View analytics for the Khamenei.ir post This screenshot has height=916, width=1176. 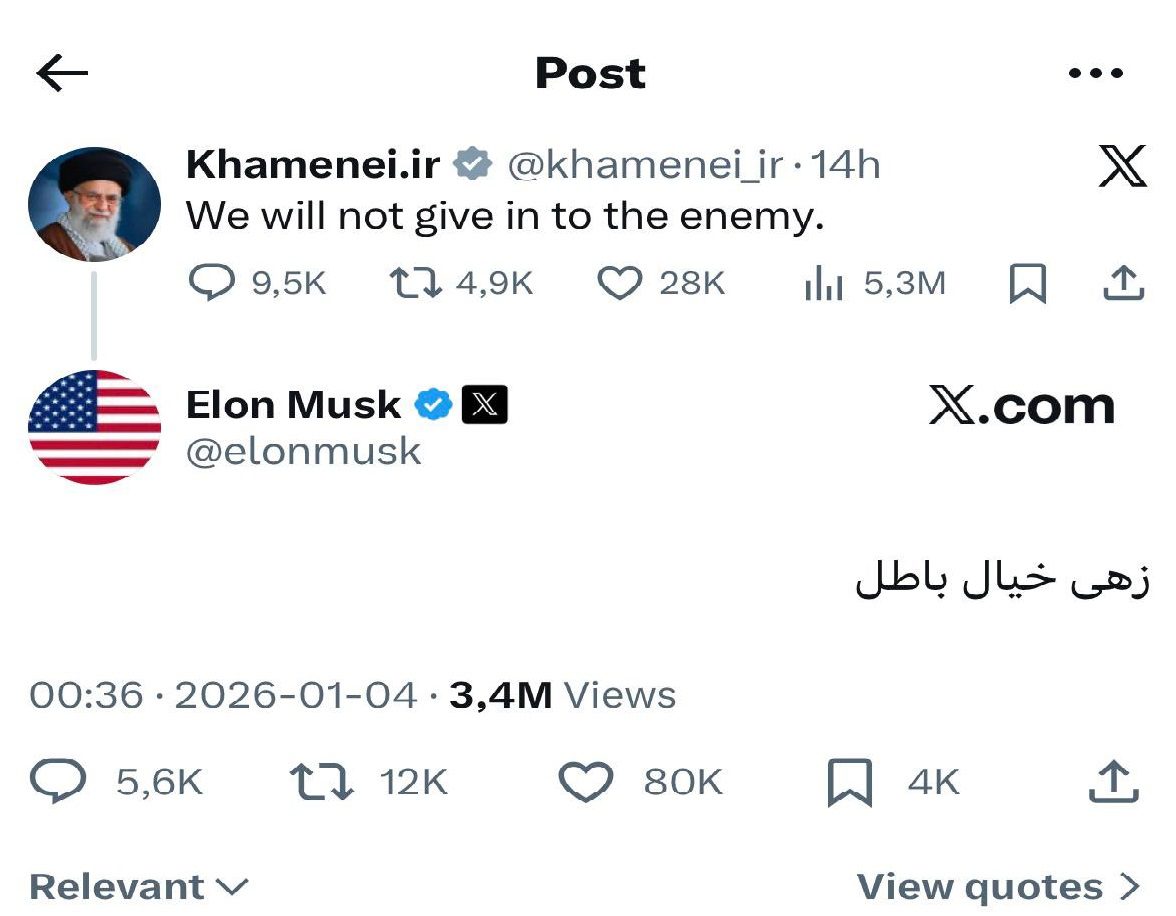click(x=824, y=284)
